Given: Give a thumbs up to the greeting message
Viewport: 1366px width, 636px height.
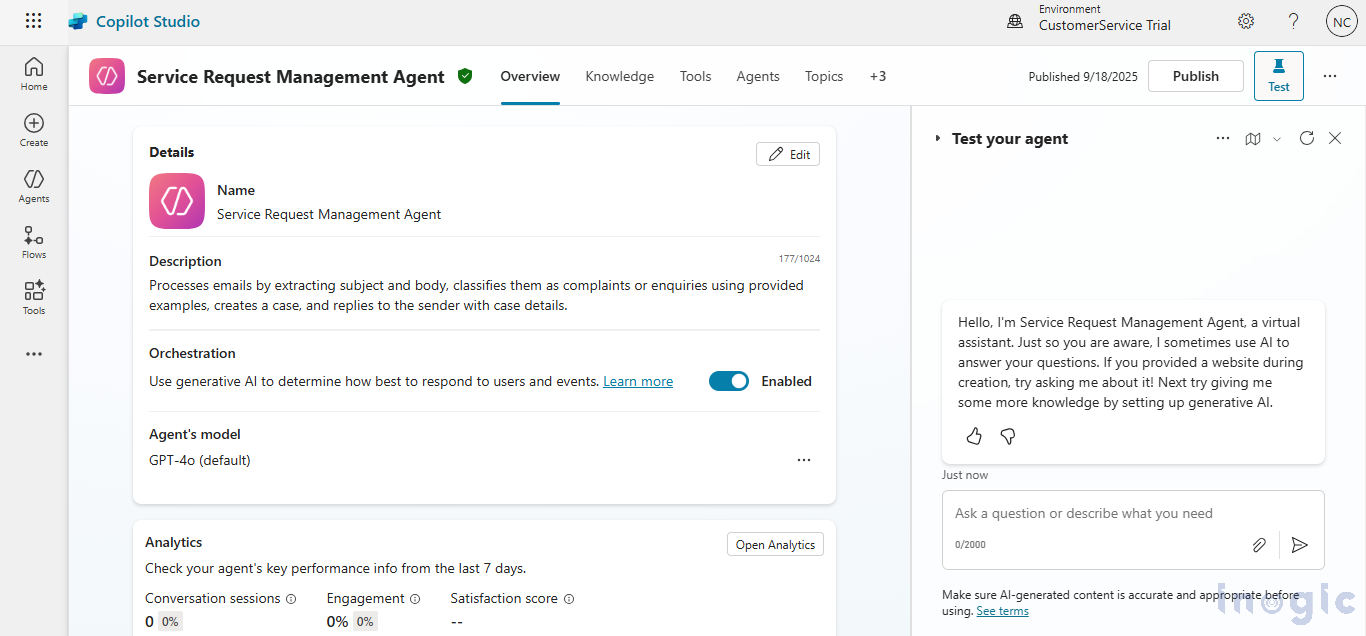Looking at the screenshot, I should (974, 436).
